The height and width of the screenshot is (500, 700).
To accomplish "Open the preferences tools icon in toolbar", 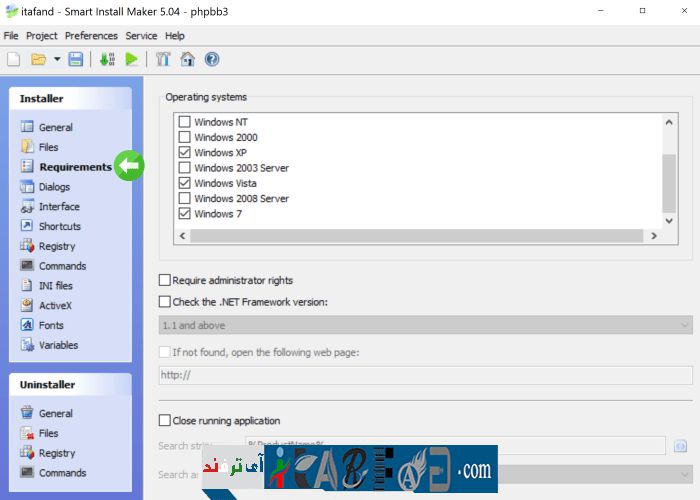I will [x=163, y=60].
